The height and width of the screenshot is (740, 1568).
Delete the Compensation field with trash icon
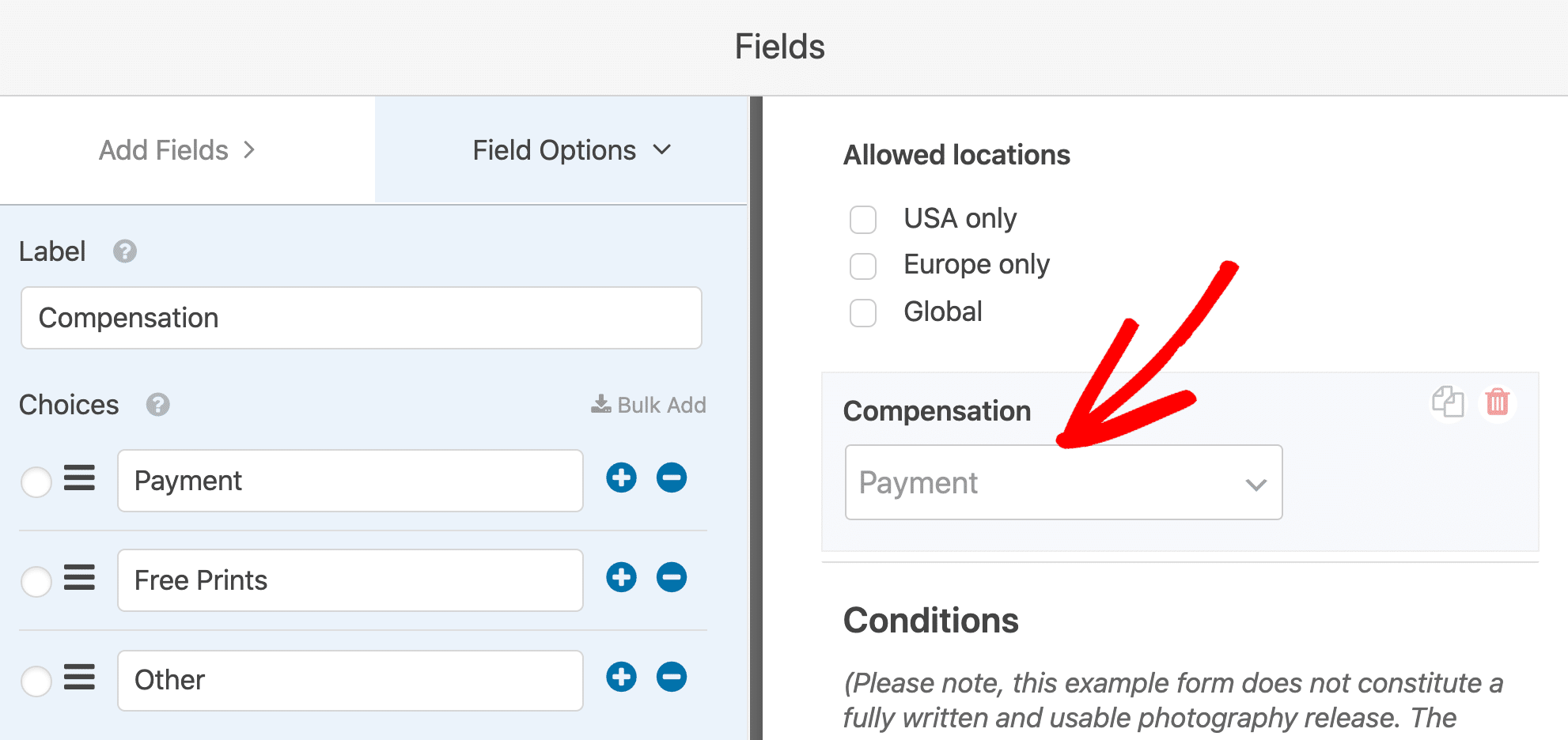coord(1498,402)
